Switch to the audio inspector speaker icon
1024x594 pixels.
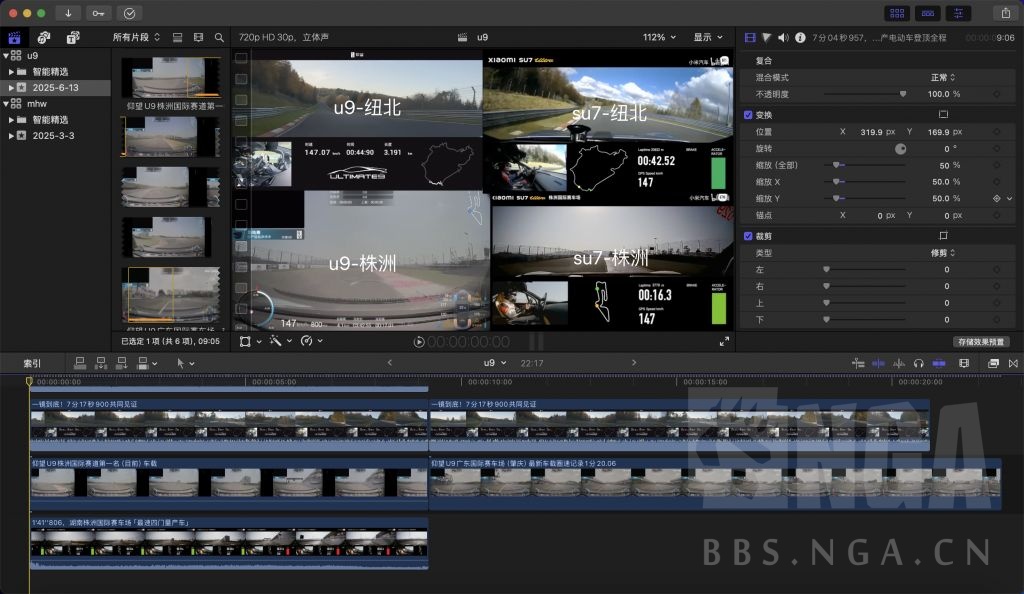click(x=783, y=37)
